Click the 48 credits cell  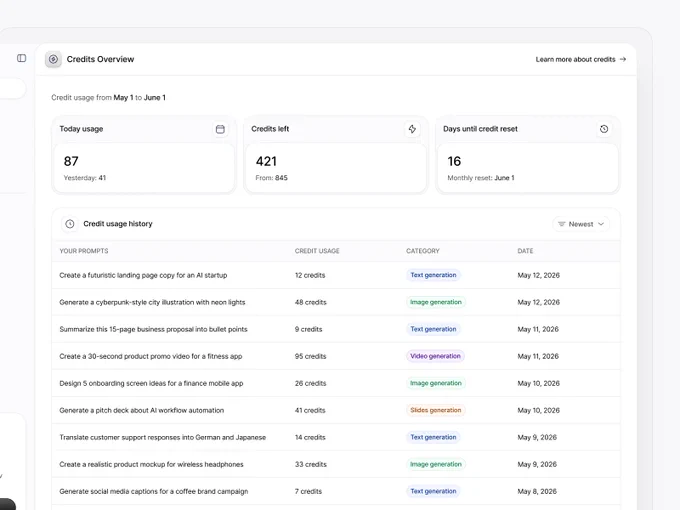pyautogui.click(x=311, y=302)
